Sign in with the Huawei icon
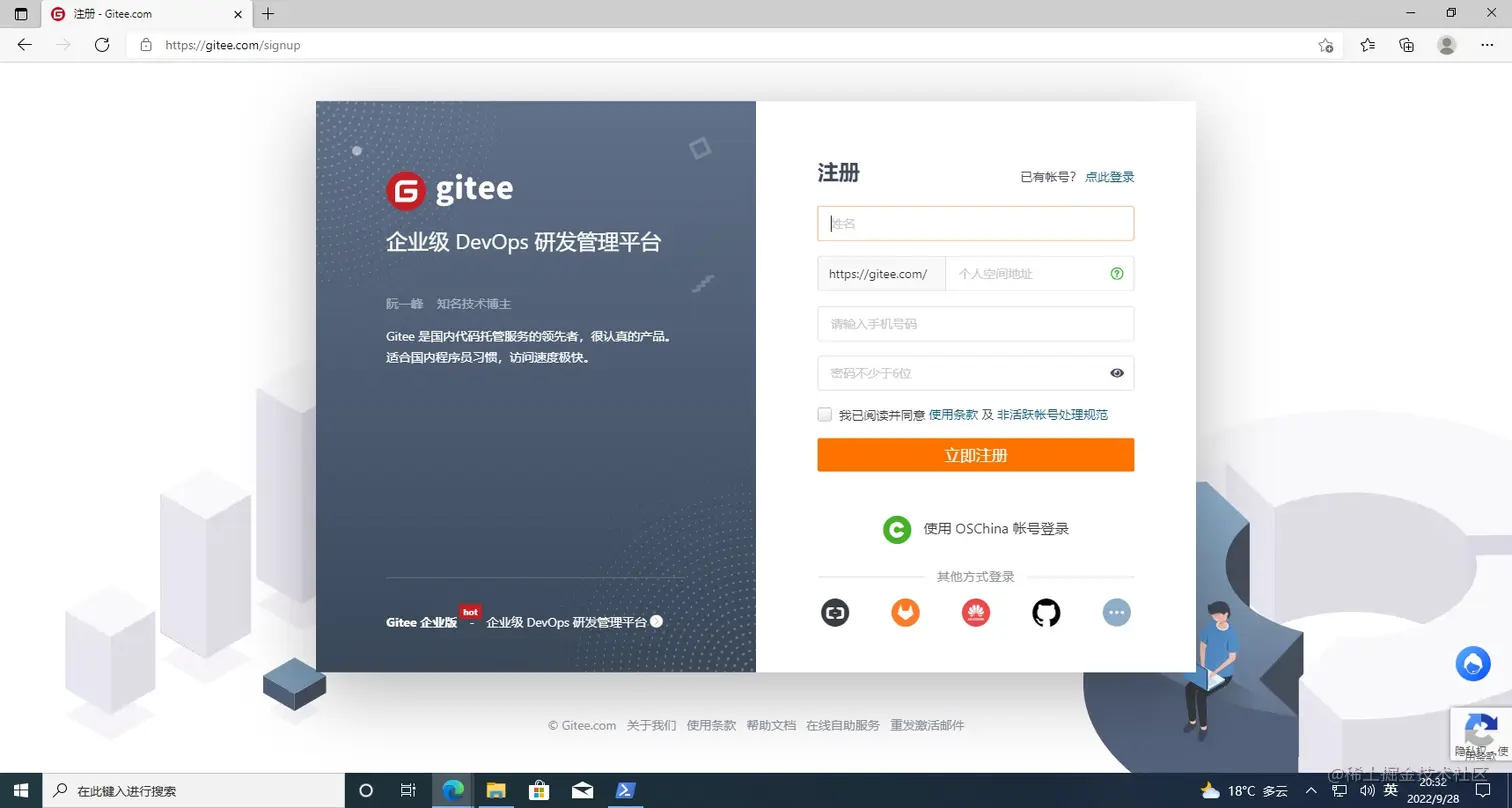 click(x=976, y=612)
